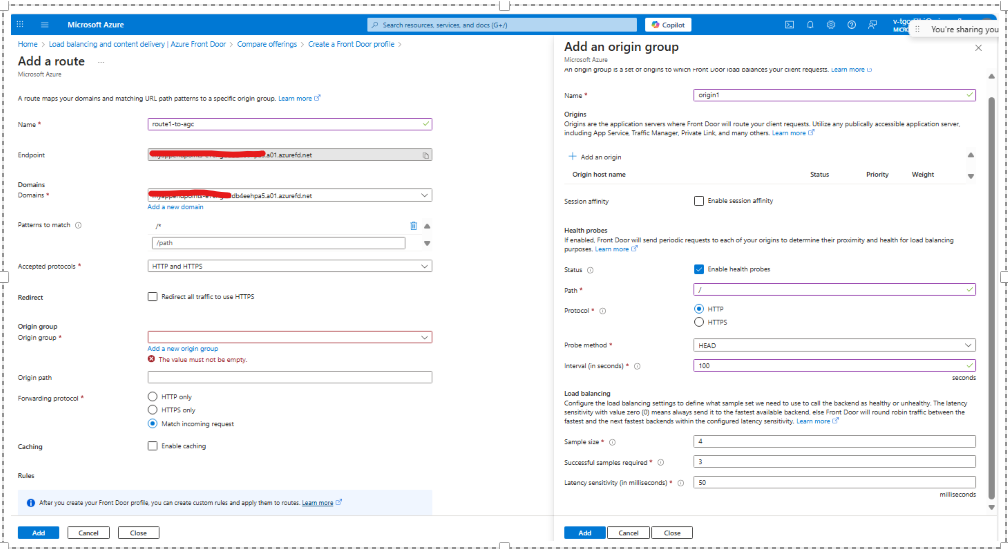The height and width of the screenshot is (549, 1008).
Task: Open Cloud Shell from the top bar
Action: [789, 24]
